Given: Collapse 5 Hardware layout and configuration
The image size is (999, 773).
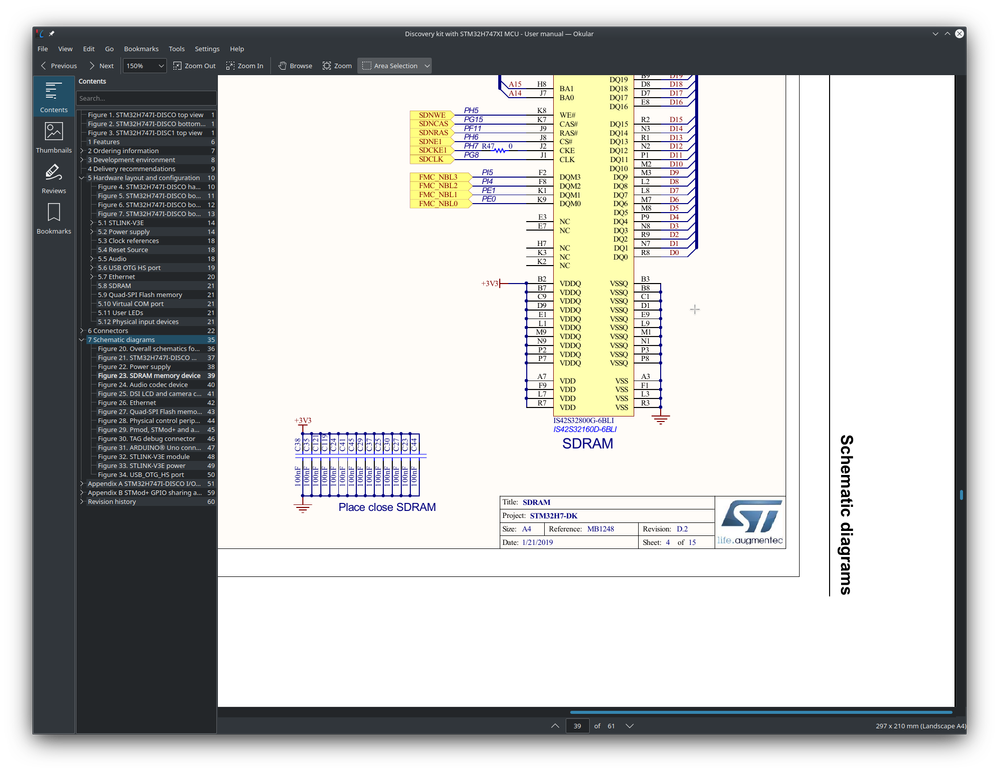Looking at the screenshot, I should [x=82, y=178].
